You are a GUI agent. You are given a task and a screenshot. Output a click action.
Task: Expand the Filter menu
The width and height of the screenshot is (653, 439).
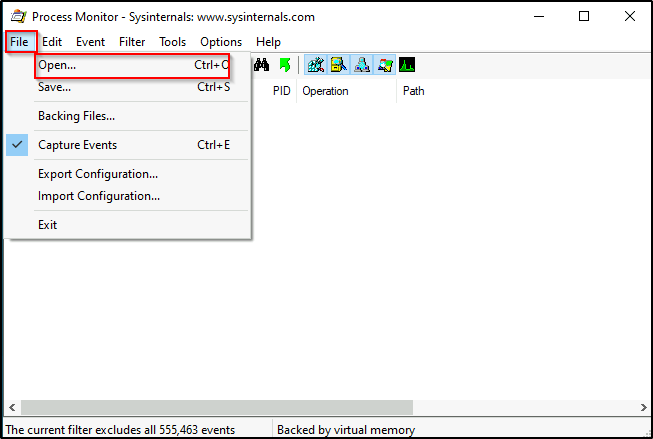pyautogui.click(x=132, y=42)
